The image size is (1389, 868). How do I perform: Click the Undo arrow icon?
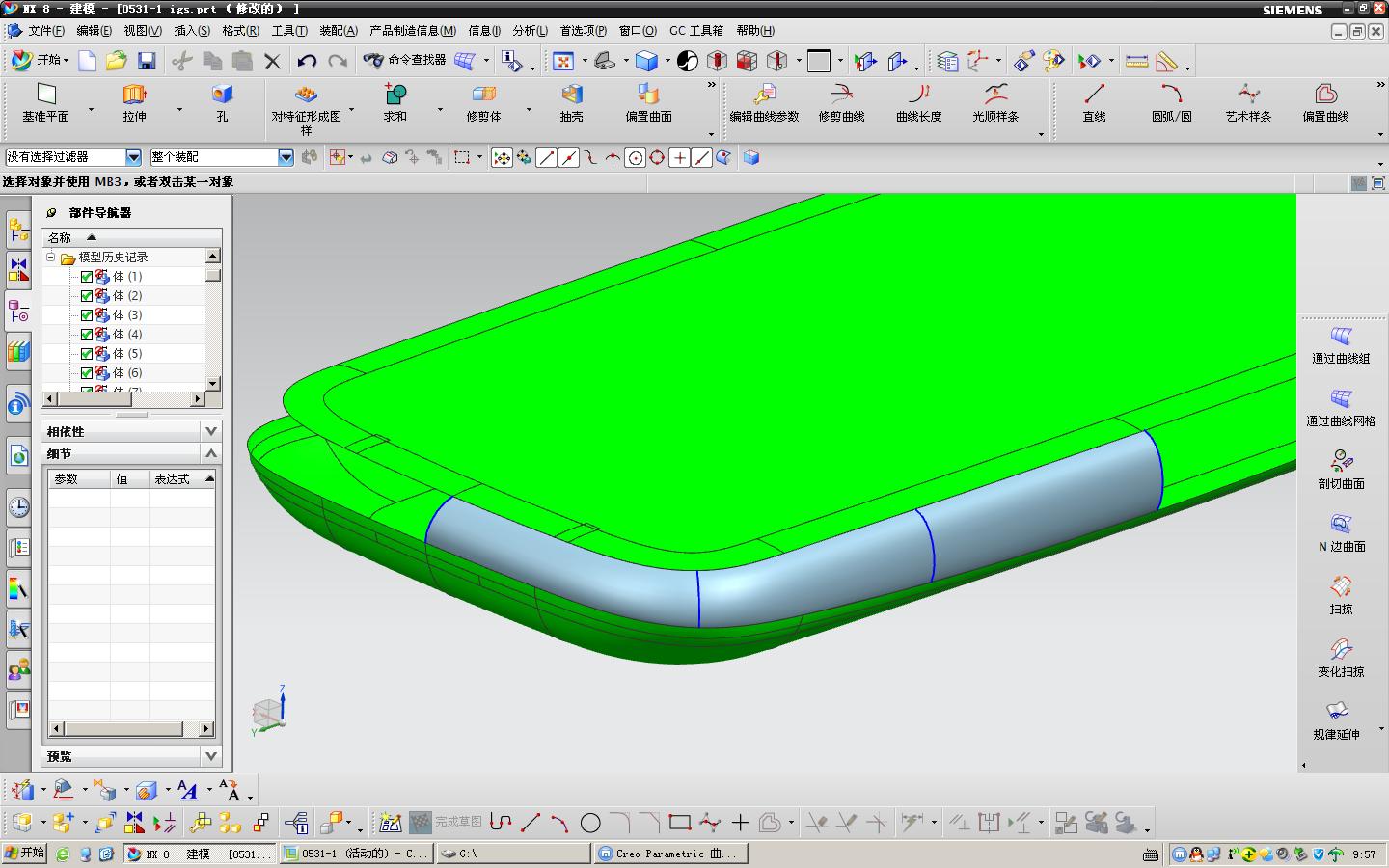pyautogui.click(x=307, y=61)
